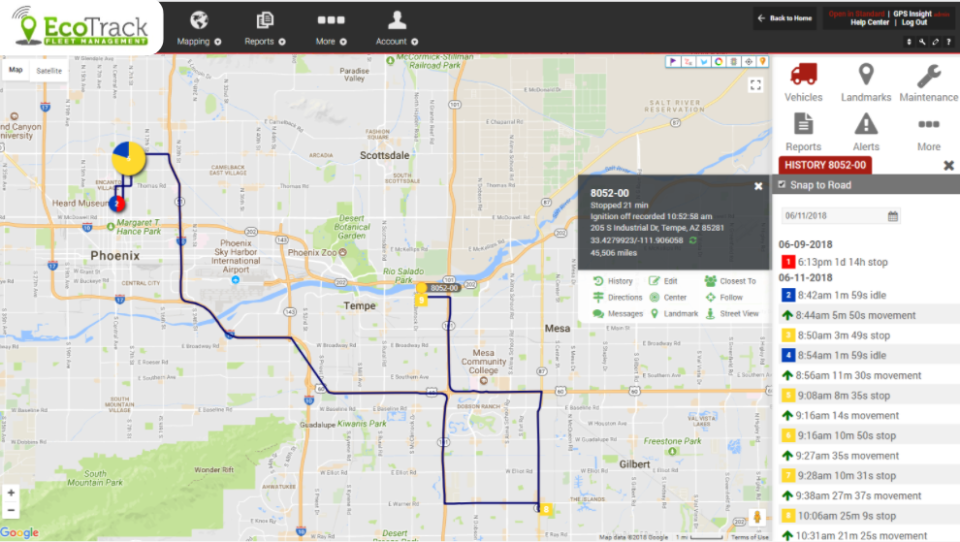Expand the Account menu
Image resolution: width=960 pixels, height=542 pixels.
pyautogui.click(x=397, y=29)
